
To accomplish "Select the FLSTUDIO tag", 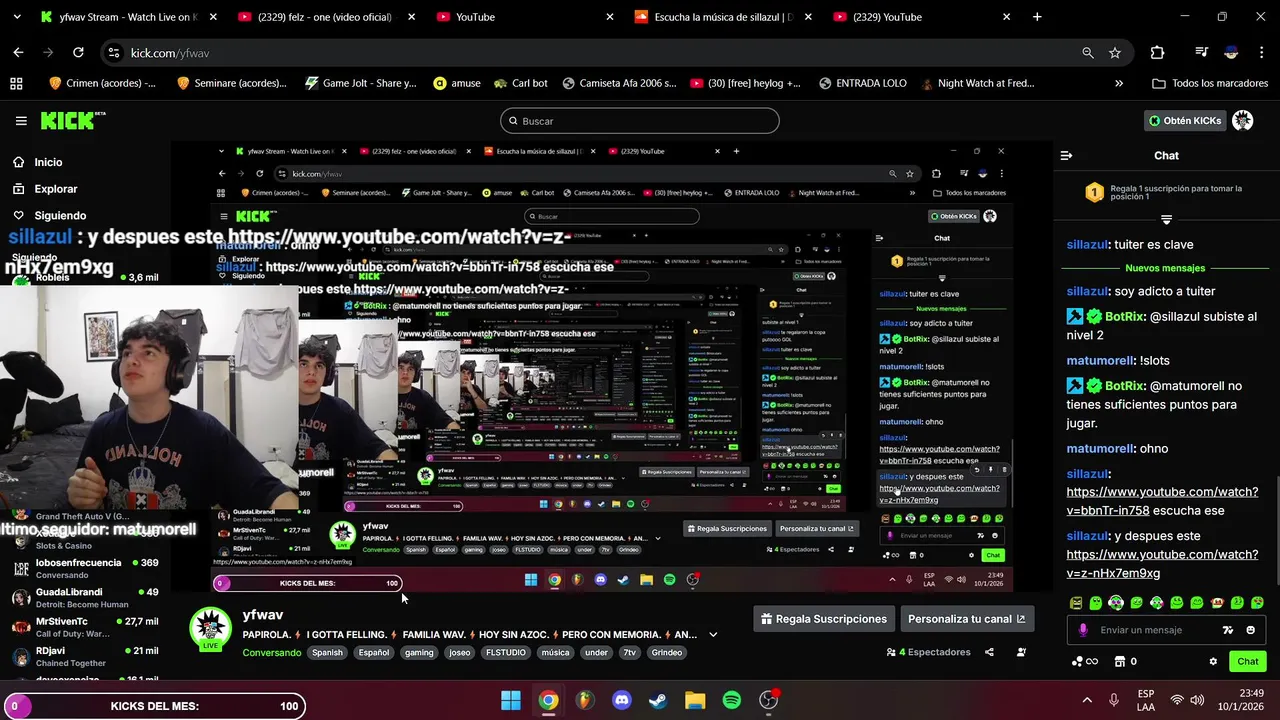I will [x=506, y=652].
